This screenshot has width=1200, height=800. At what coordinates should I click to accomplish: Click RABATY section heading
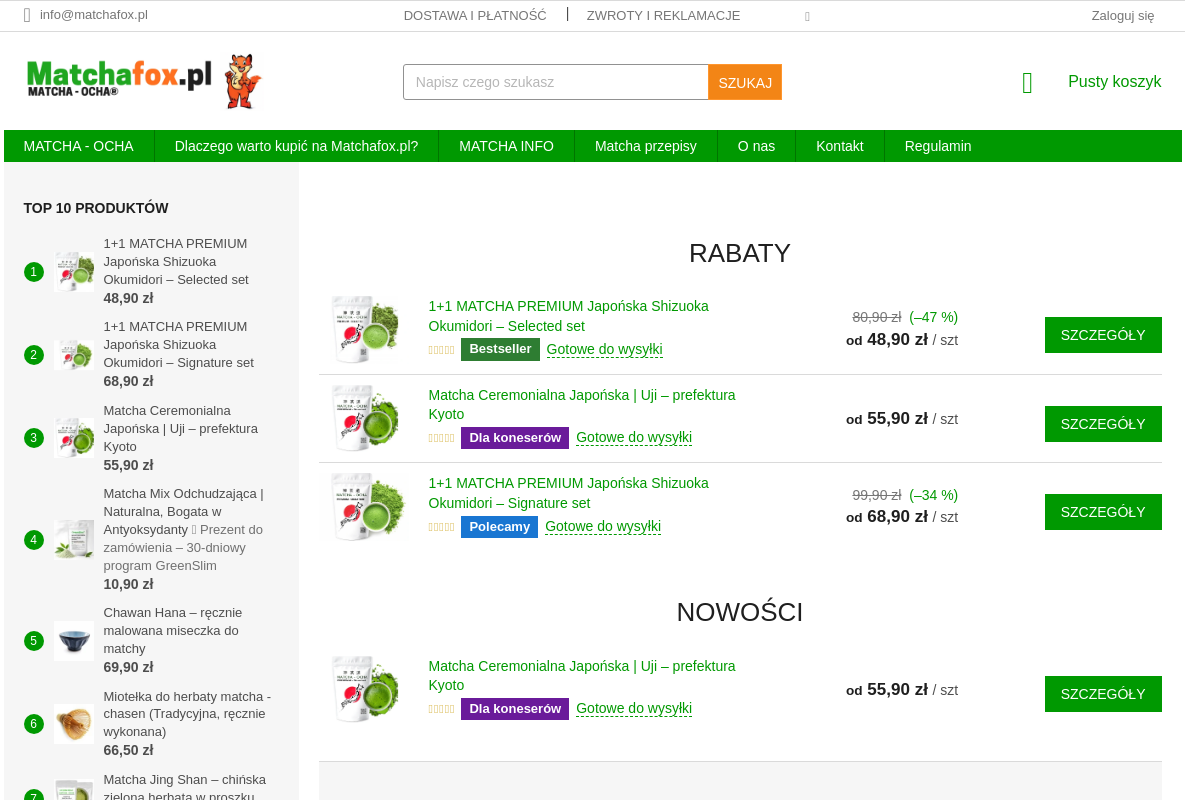coord(740,253)
